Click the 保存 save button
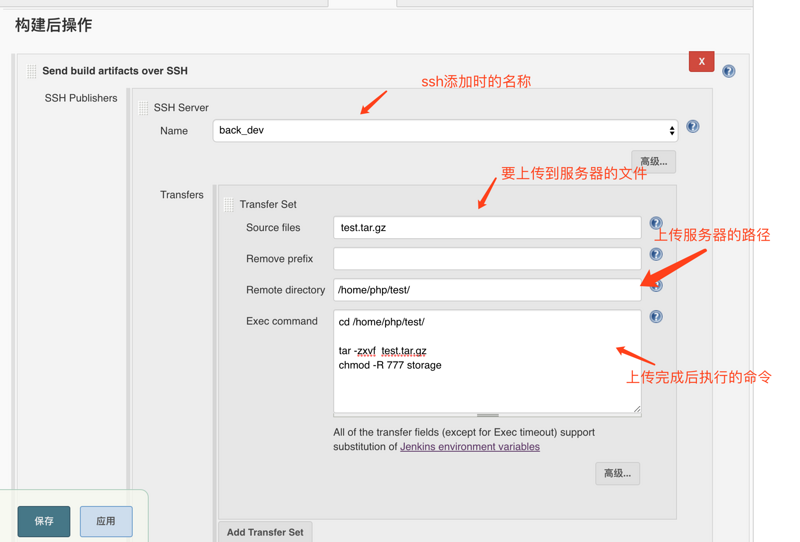 pyautogui.click(x=44, y=521)
